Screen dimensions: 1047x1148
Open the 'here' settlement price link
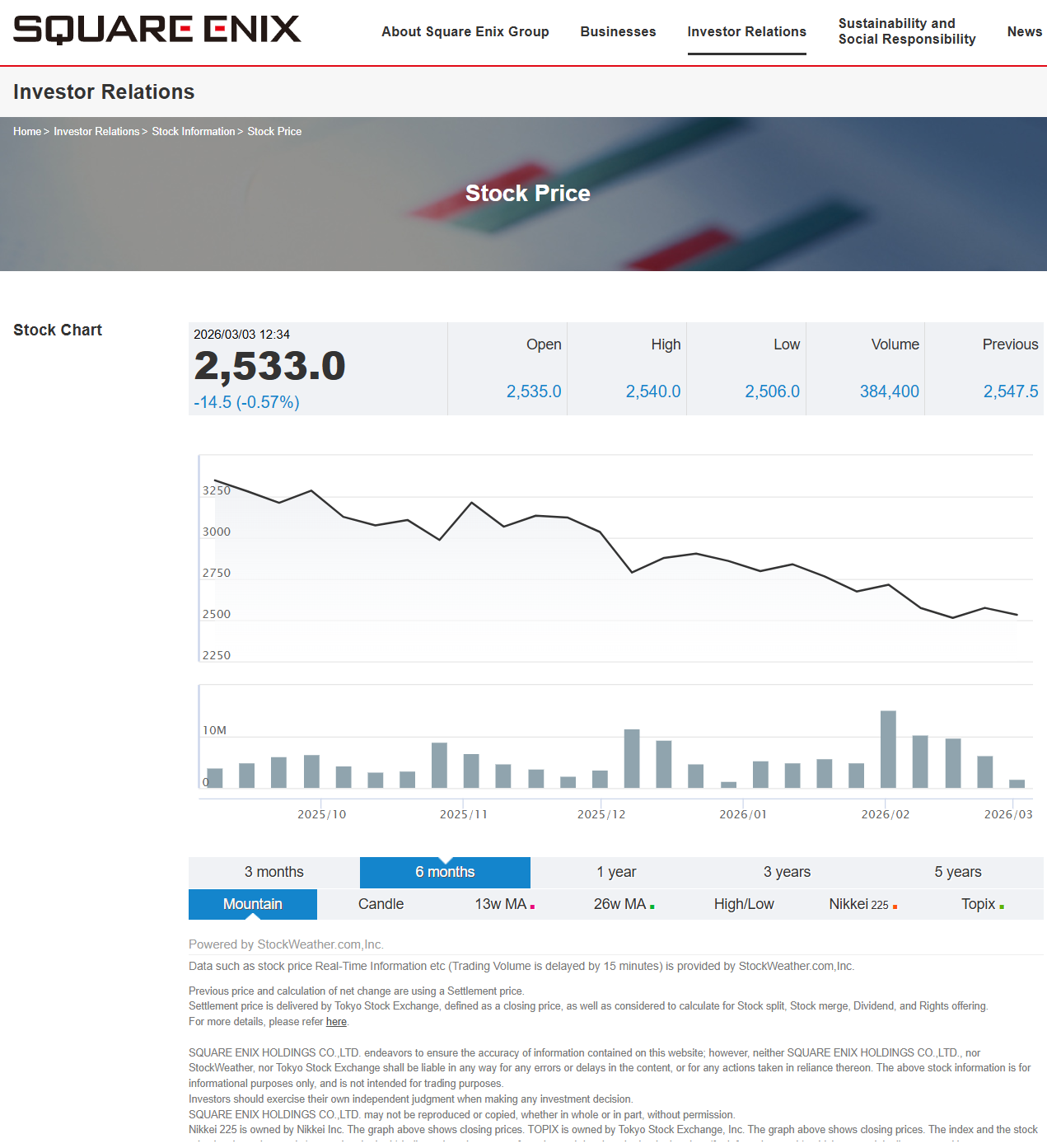tap(336, 1022)
